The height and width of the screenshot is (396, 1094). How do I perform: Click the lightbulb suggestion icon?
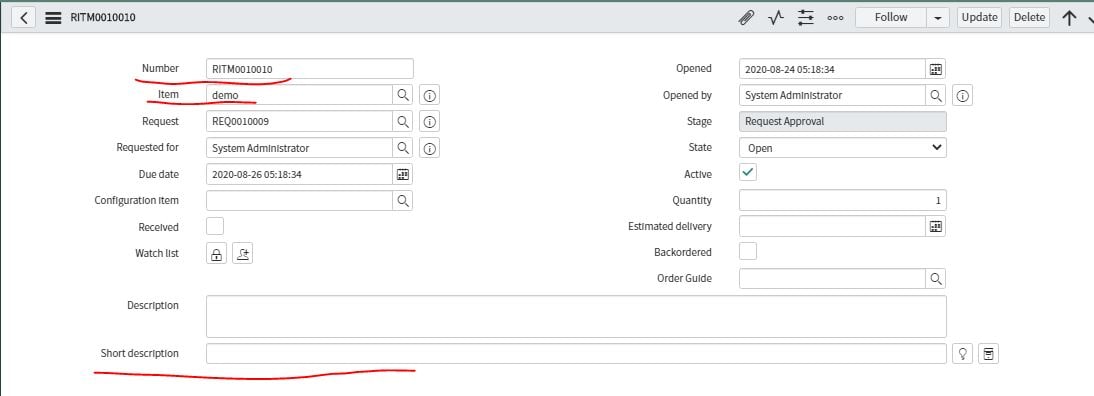click(962, 353)
